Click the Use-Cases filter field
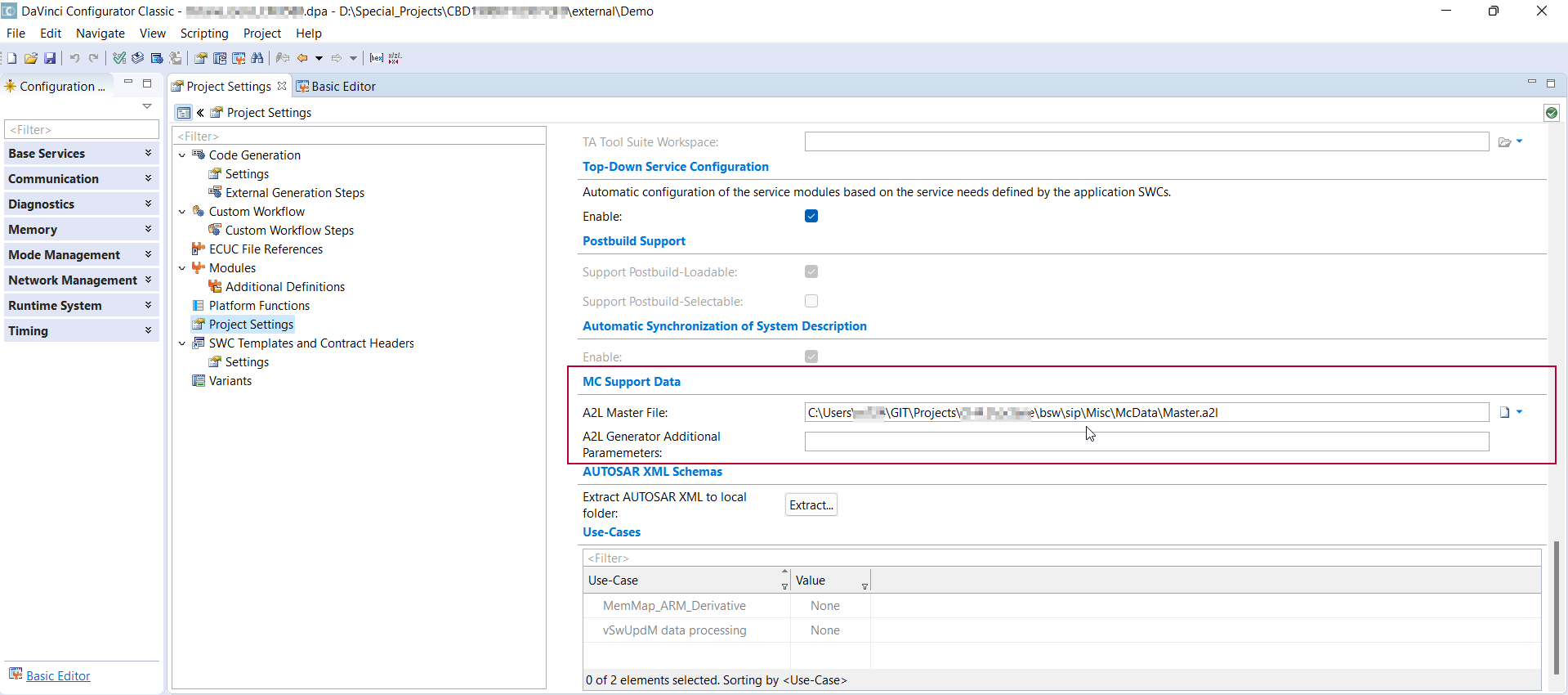Screen dimensions: 1568x695 (1061, 558)
